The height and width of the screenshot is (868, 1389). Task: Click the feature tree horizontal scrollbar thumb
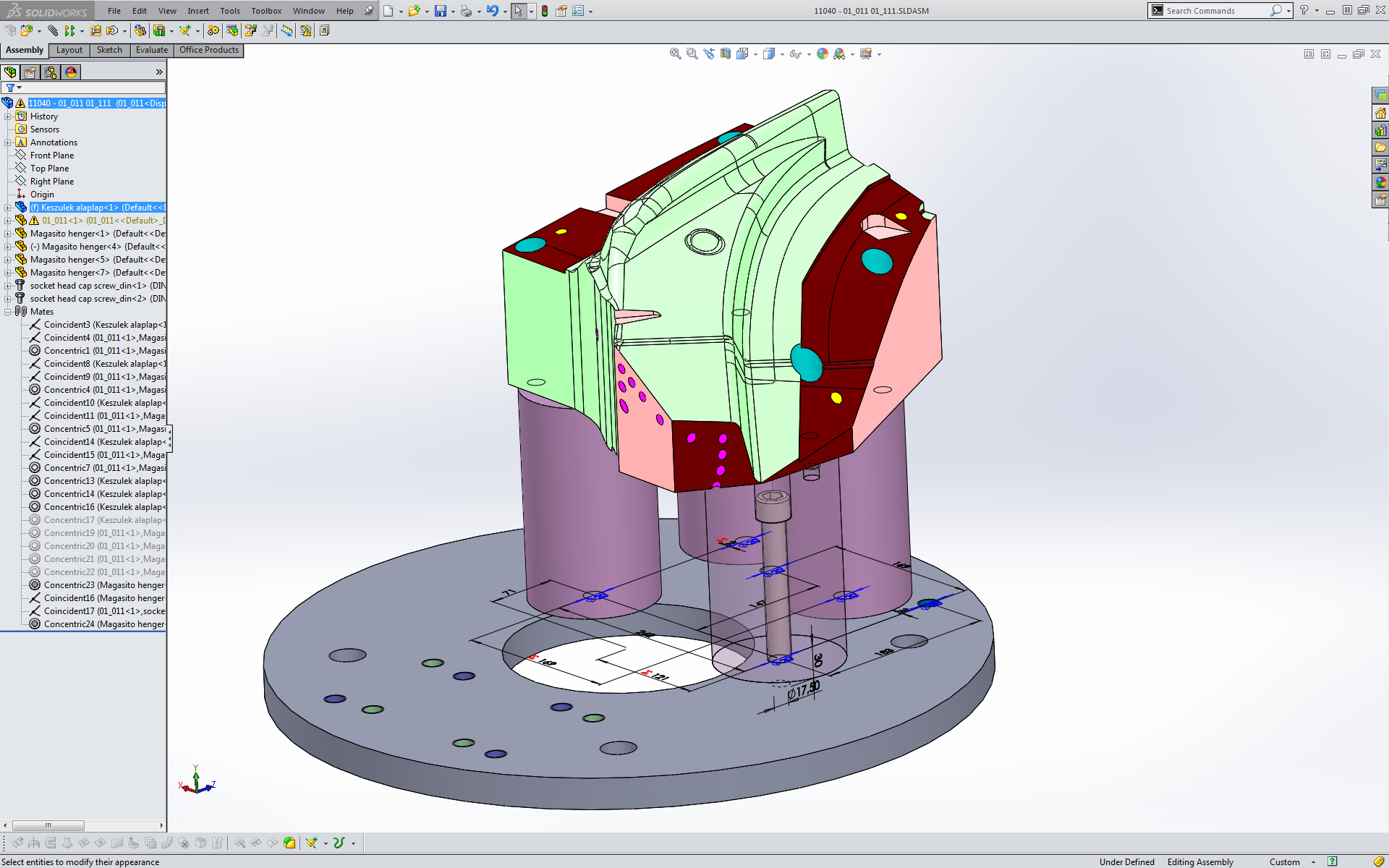pyautogui.click(x=48, y=825)
